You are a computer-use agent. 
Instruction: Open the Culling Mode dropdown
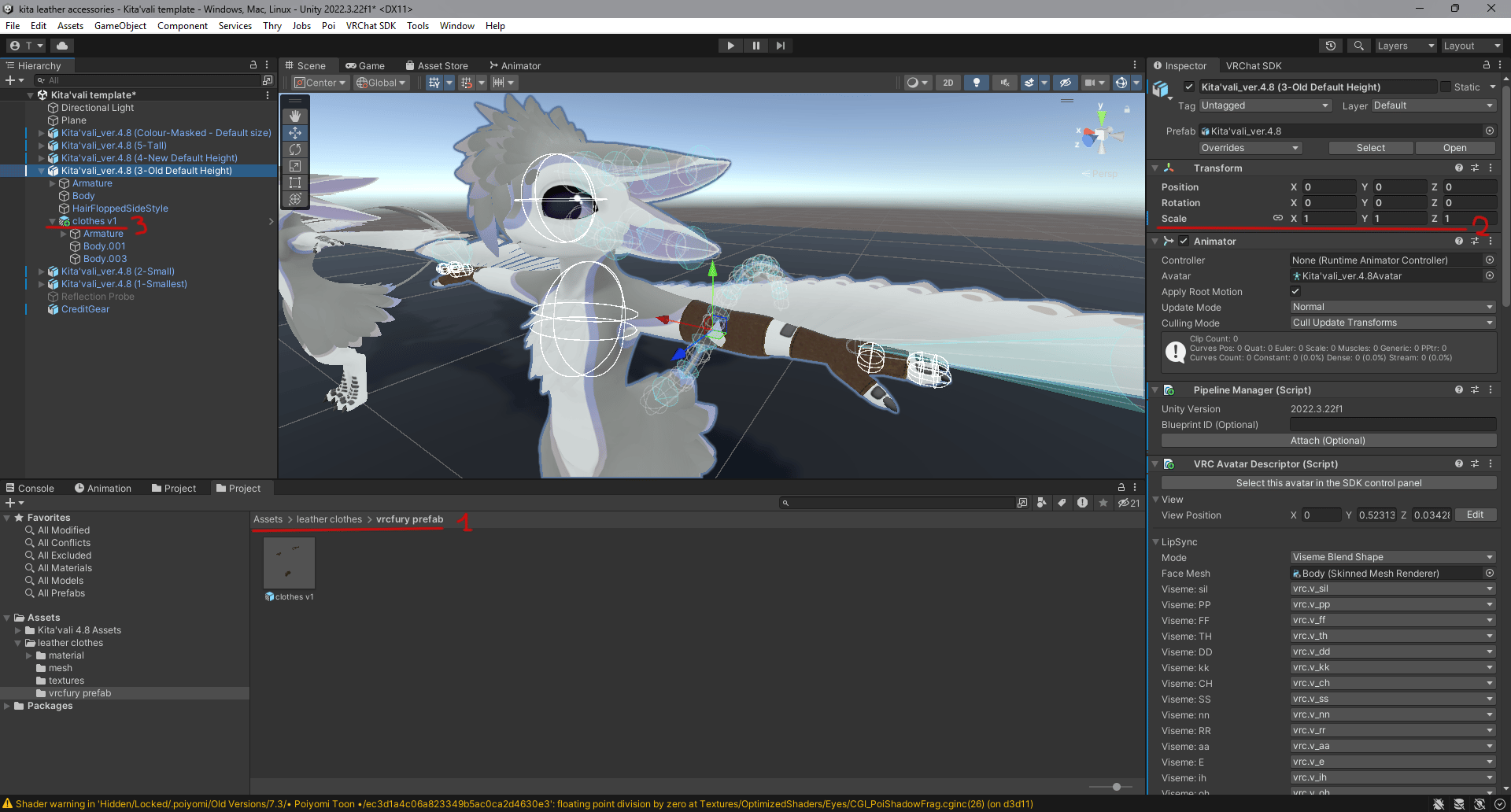tap(1392, 323)
